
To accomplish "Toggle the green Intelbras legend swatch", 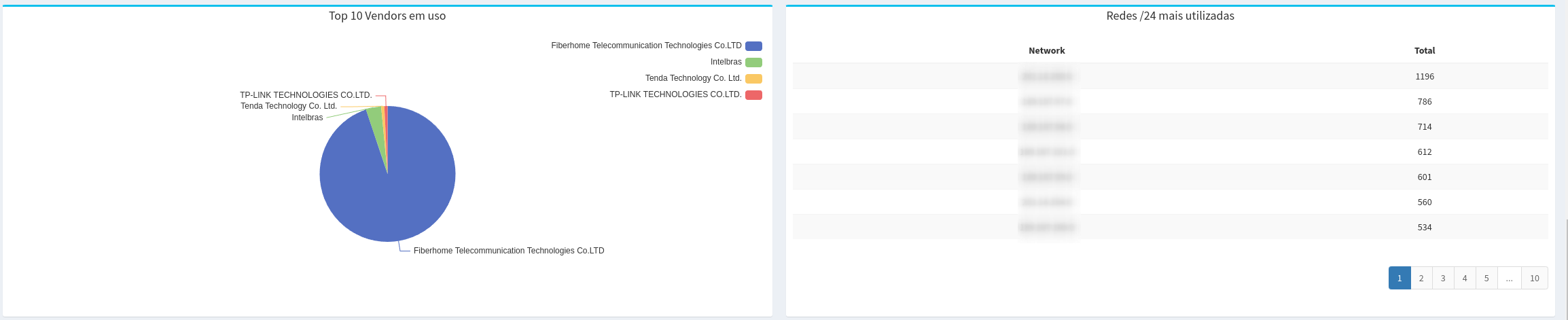I will point(753,63).
